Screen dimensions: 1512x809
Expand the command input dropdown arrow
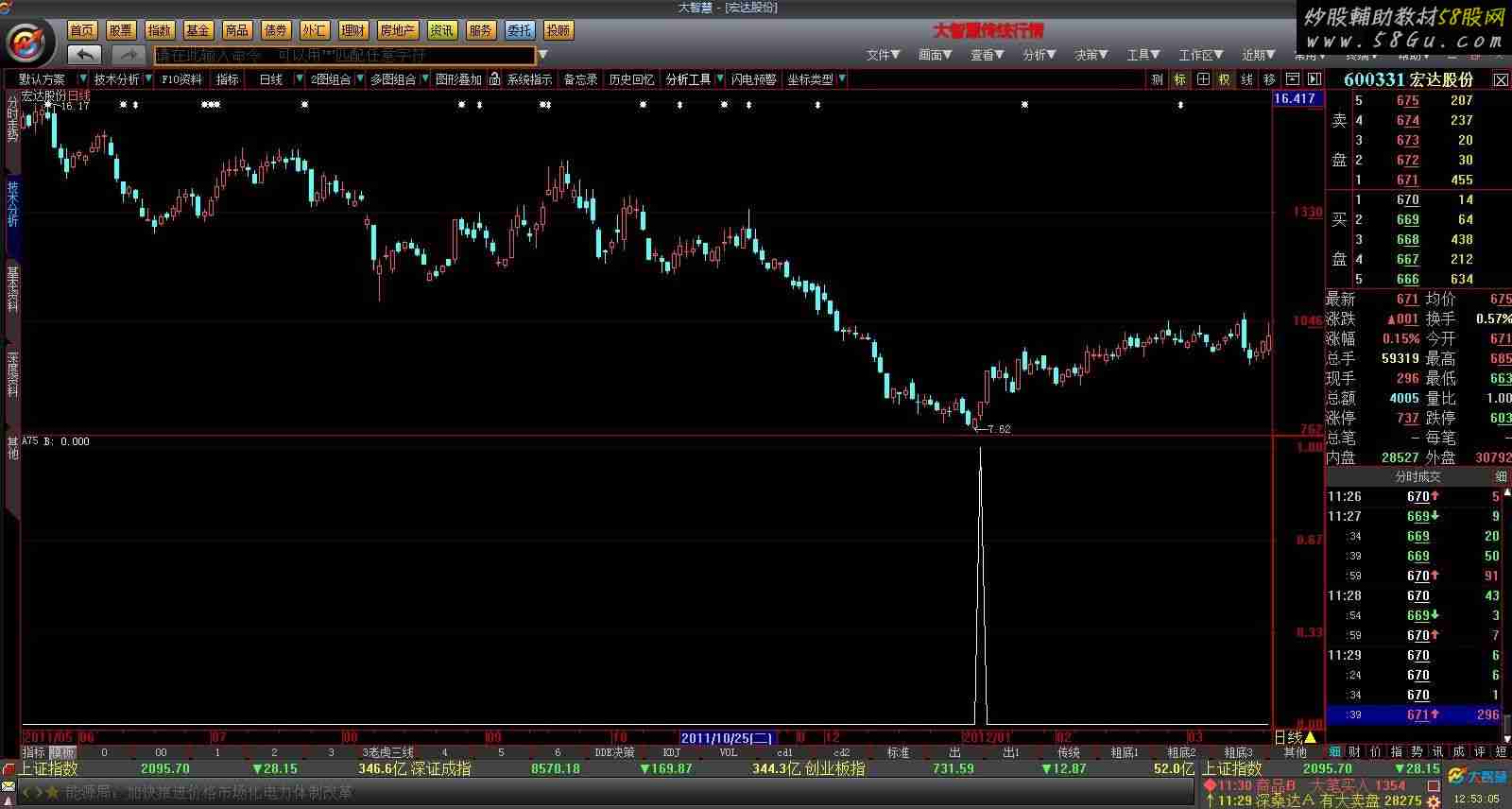pos(543,55)
